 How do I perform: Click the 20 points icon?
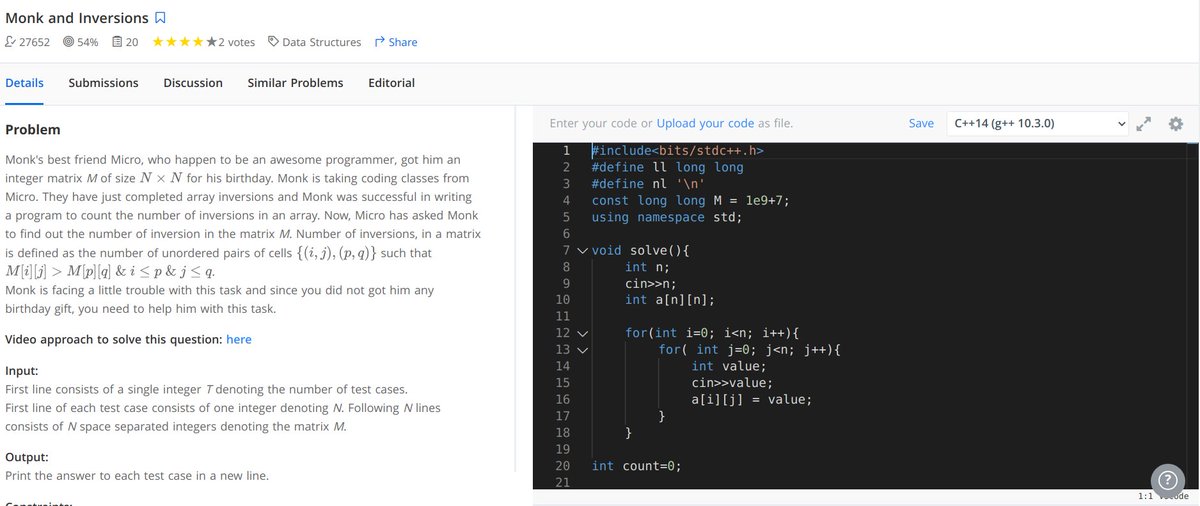117,42
